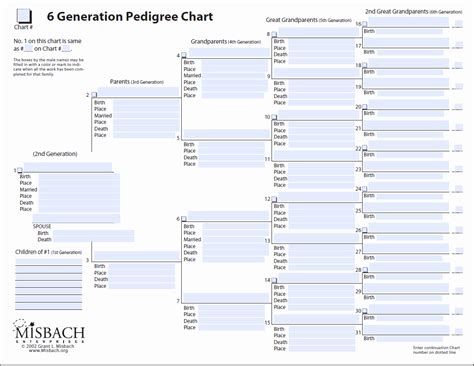The height and width of the screenshot is (366, 474).
Task: Click the name field for person 1
Action: pyautogui.click(x=68, y=167)
